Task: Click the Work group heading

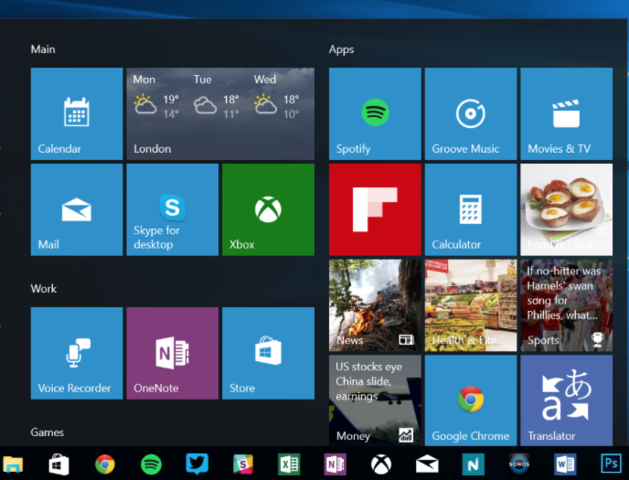Action: point(44,289)
